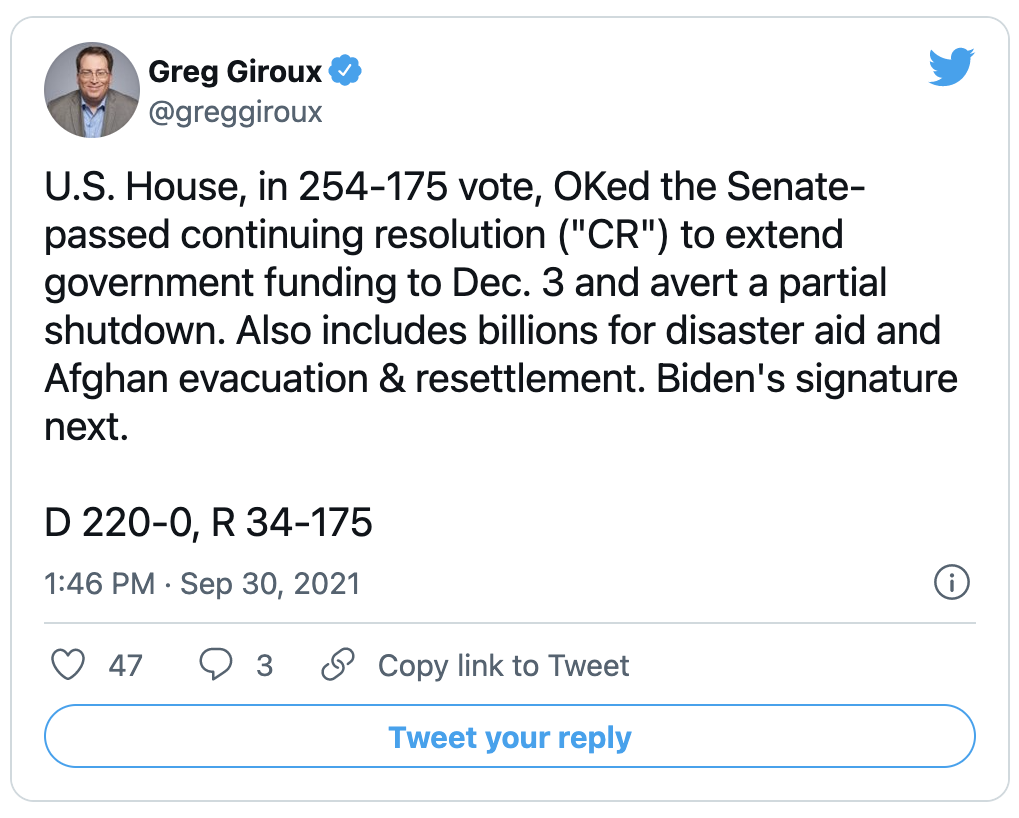
Task: Click the D 220-0, R 34-175 tally line
Action: 208,522
